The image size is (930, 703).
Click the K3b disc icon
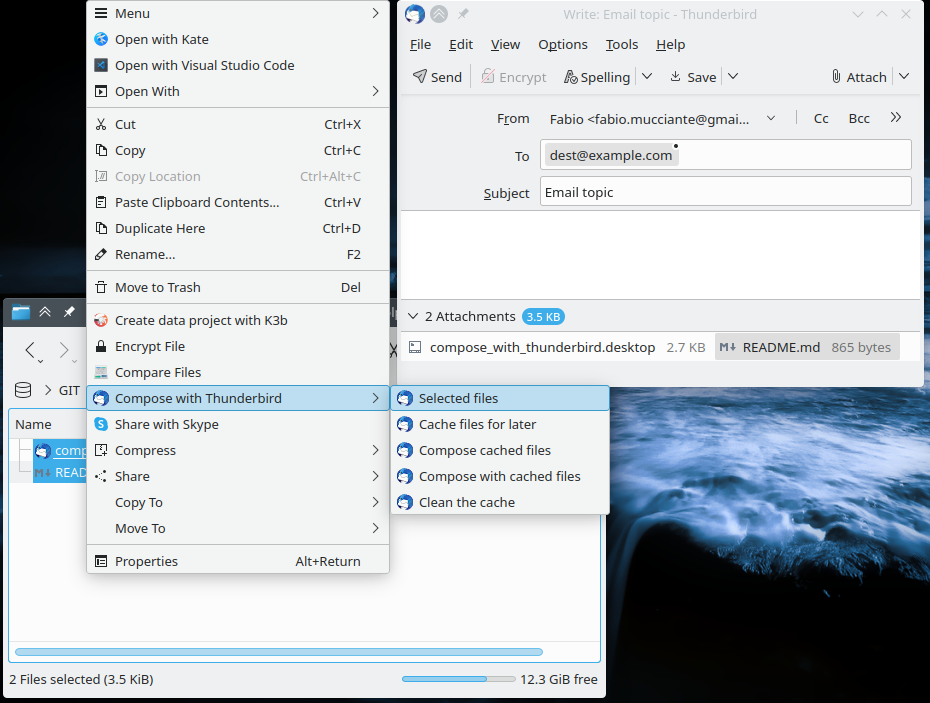coord(101,320)
